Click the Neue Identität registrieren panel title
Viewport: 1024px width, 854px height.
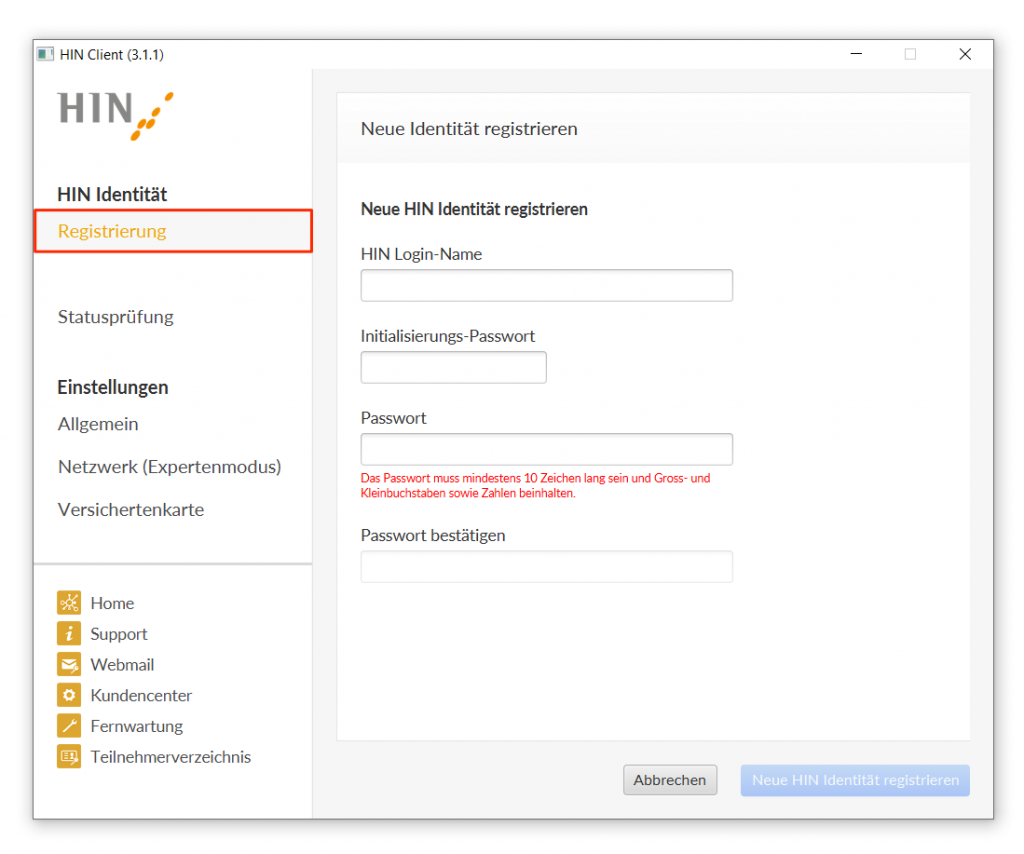tap(469, 129)
